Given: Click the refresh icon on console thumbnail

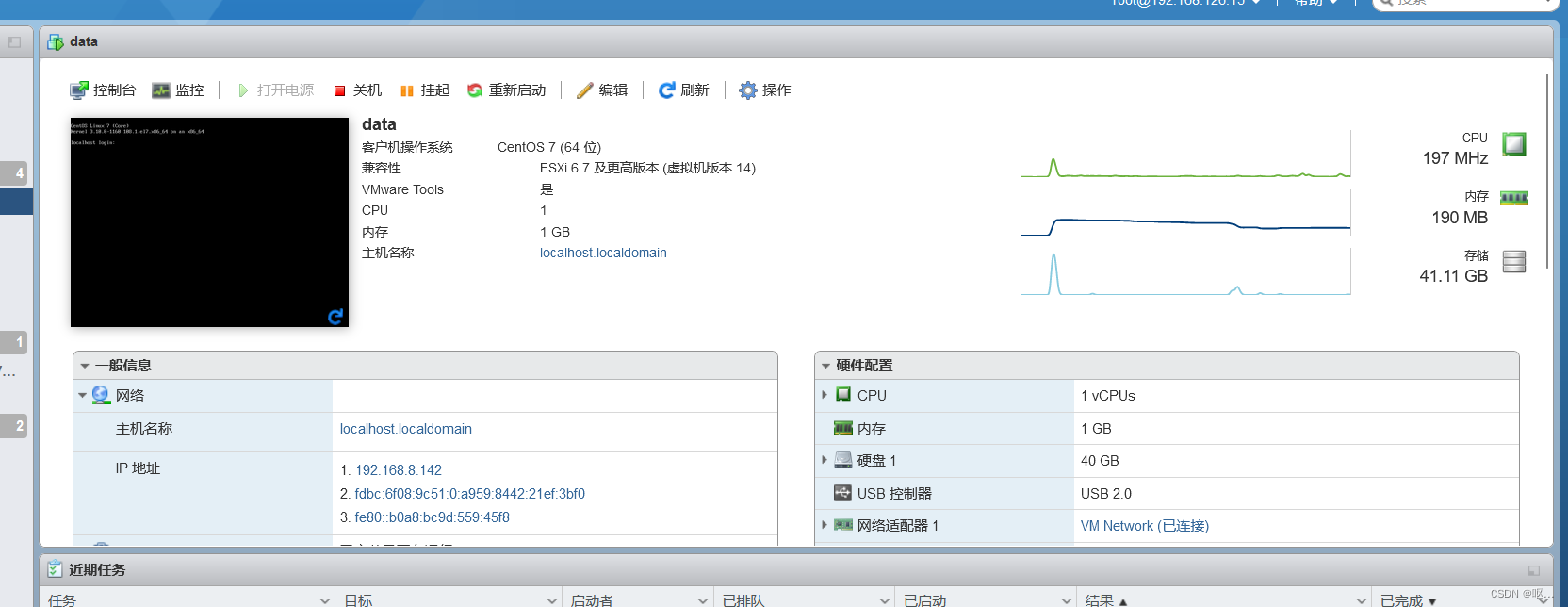Looking at the screenshot, I should [335, 317].
